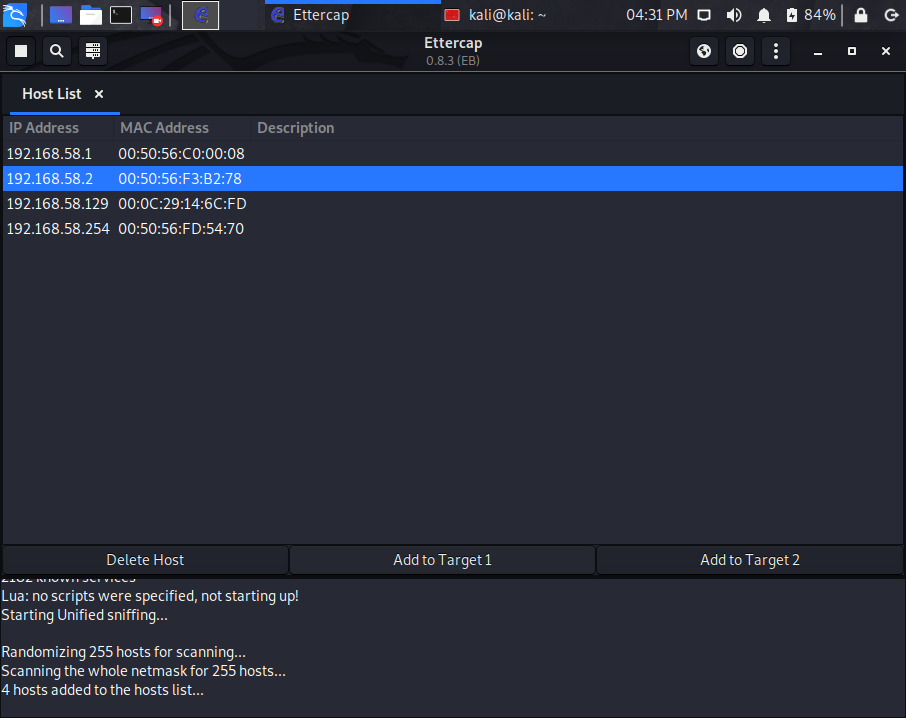This screenshot has height=718, width=906.
Task: Stop sniffing with the square stop icon
Action: click(x=21, y=51)
